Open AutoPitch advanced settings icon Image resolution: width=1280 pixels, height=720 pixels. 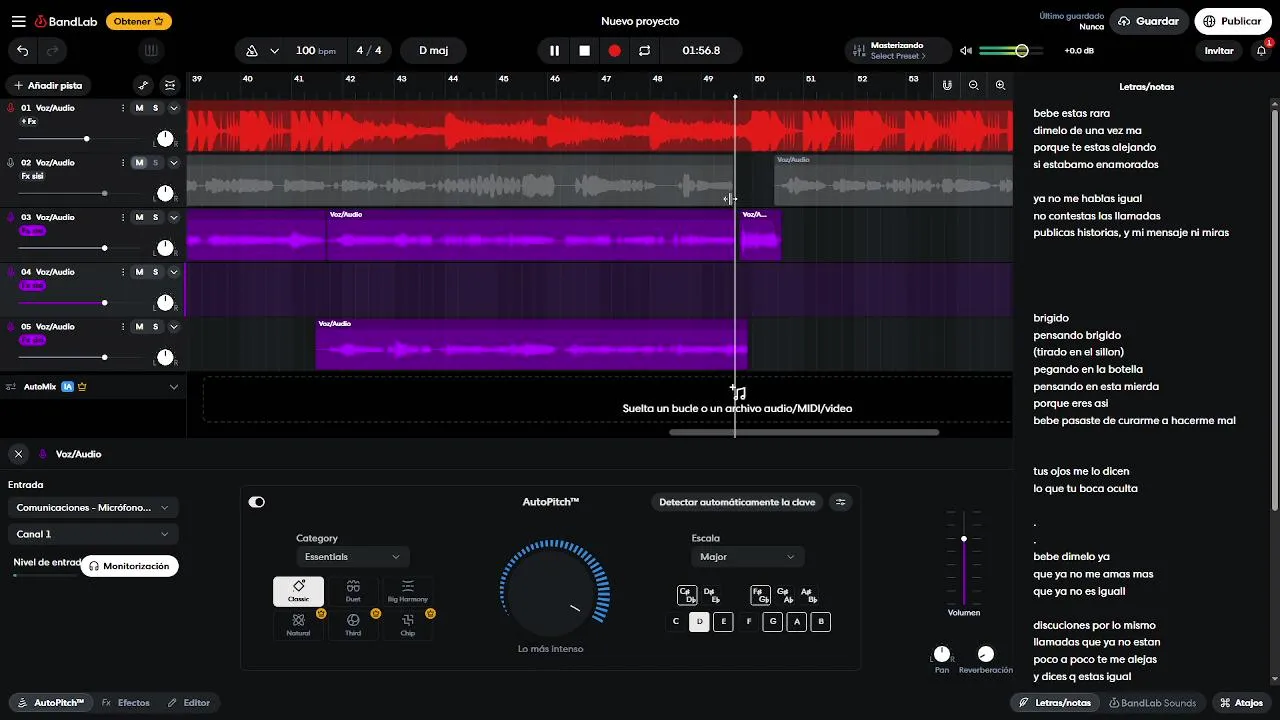(x=841, y=502)
